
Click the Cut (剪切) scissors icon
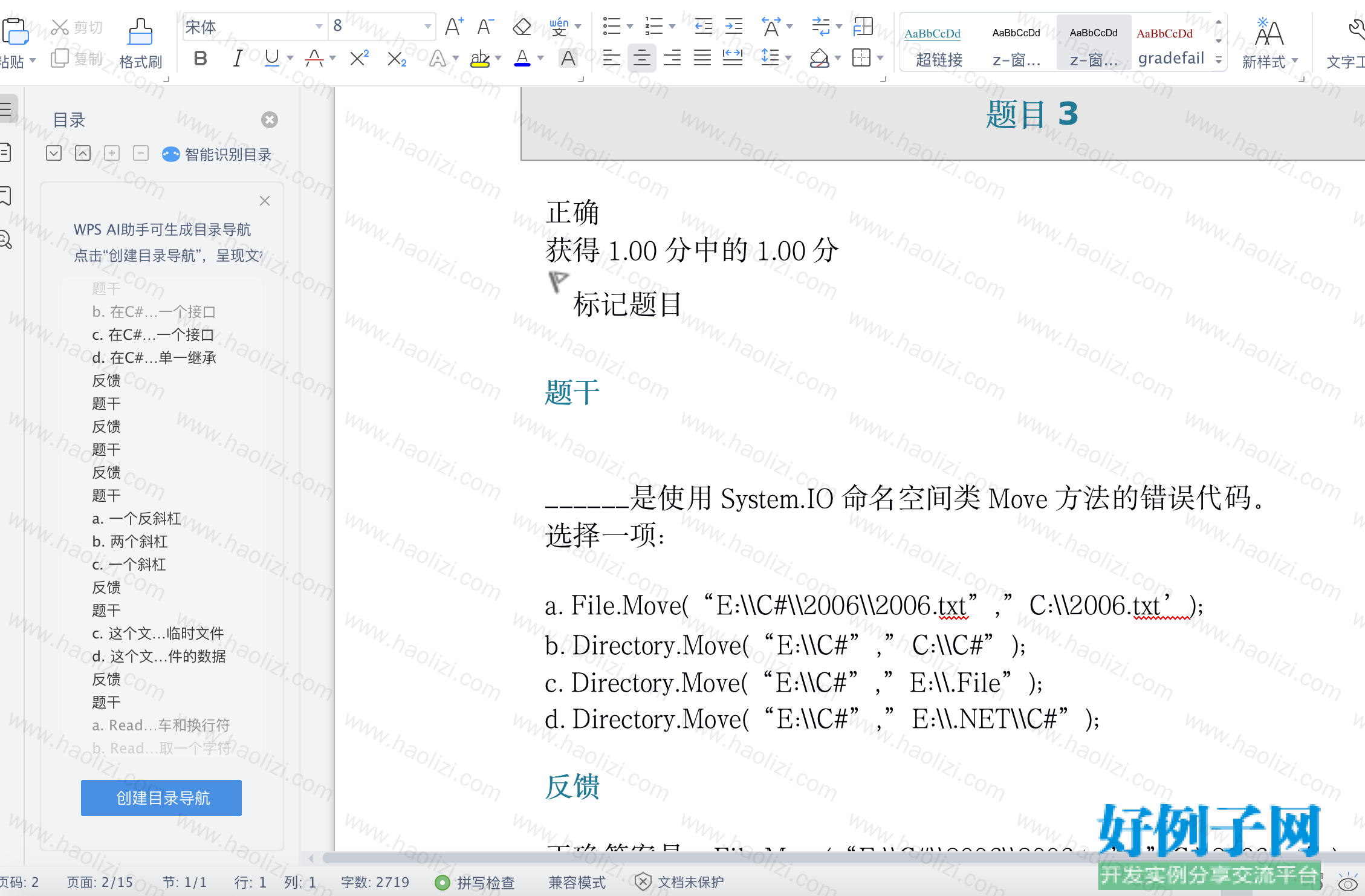coord(60,27)
